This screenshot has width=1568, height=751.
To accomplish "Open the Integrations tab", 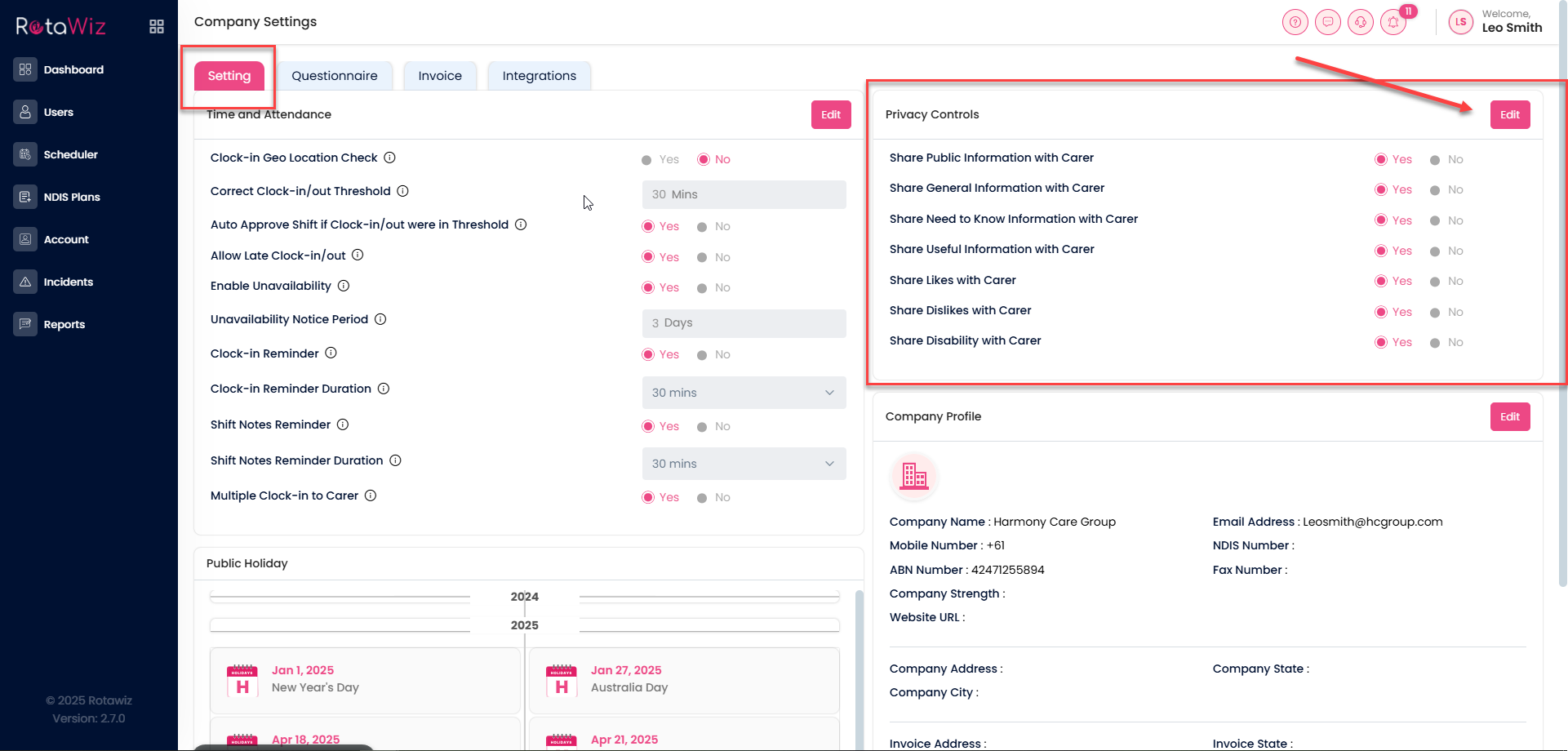I will tap(539, 76).
